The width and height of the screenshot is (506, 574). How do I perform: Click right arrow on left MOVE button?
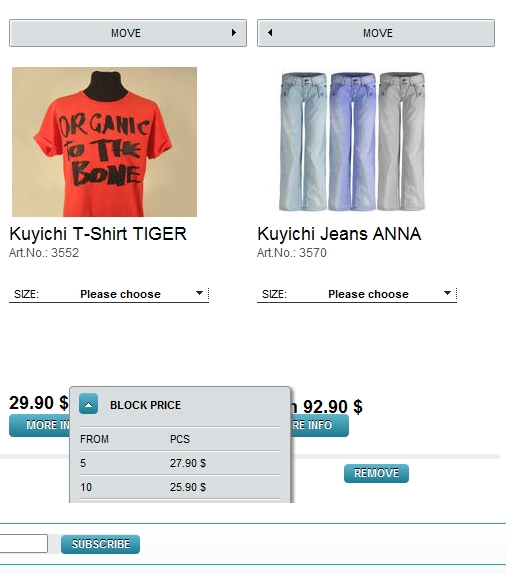tap(234, 33)
